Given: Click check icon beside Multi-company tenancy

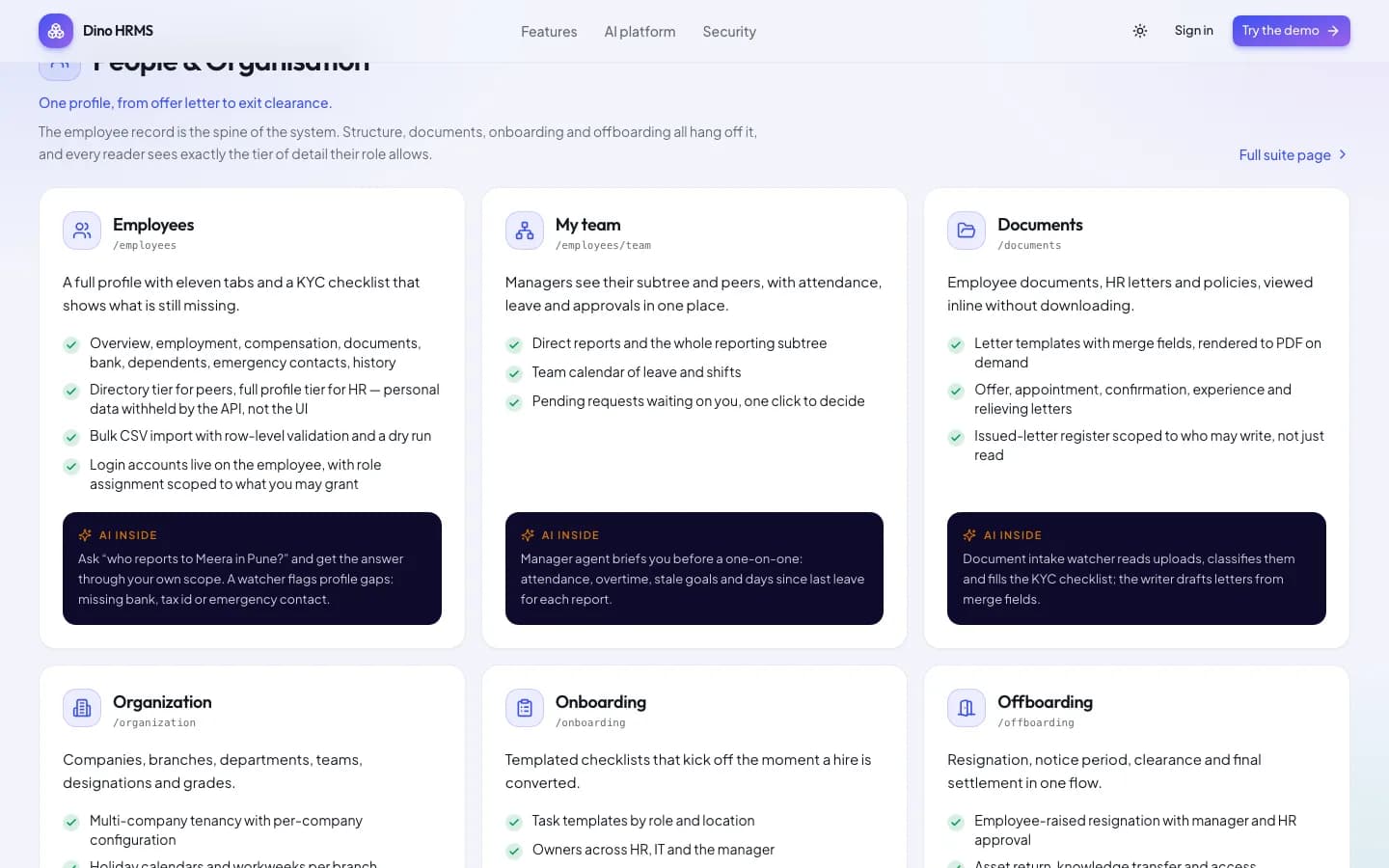Looking at the screenshot, I should tap(71, 822).
